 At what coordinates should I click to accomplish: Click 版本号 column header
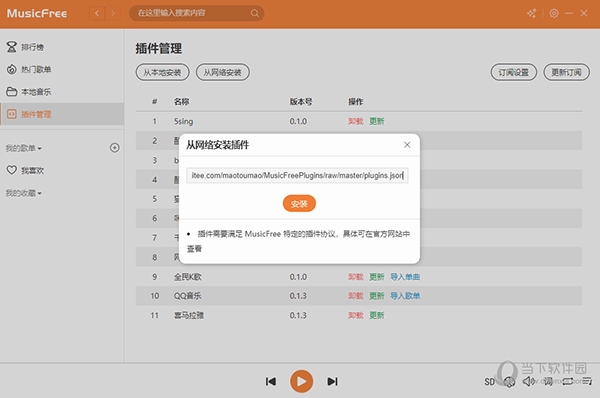(301, 101)
